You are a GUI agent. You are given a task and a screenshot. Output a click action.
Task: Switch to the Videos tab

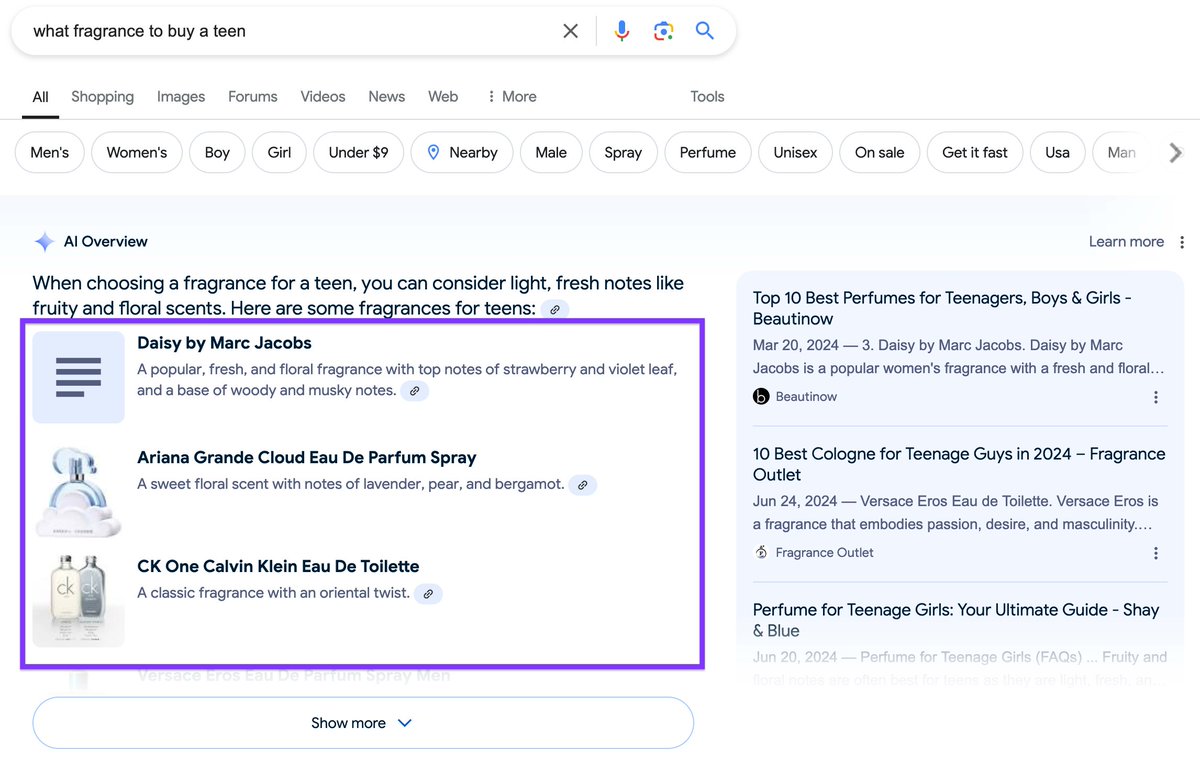[323, 97]
